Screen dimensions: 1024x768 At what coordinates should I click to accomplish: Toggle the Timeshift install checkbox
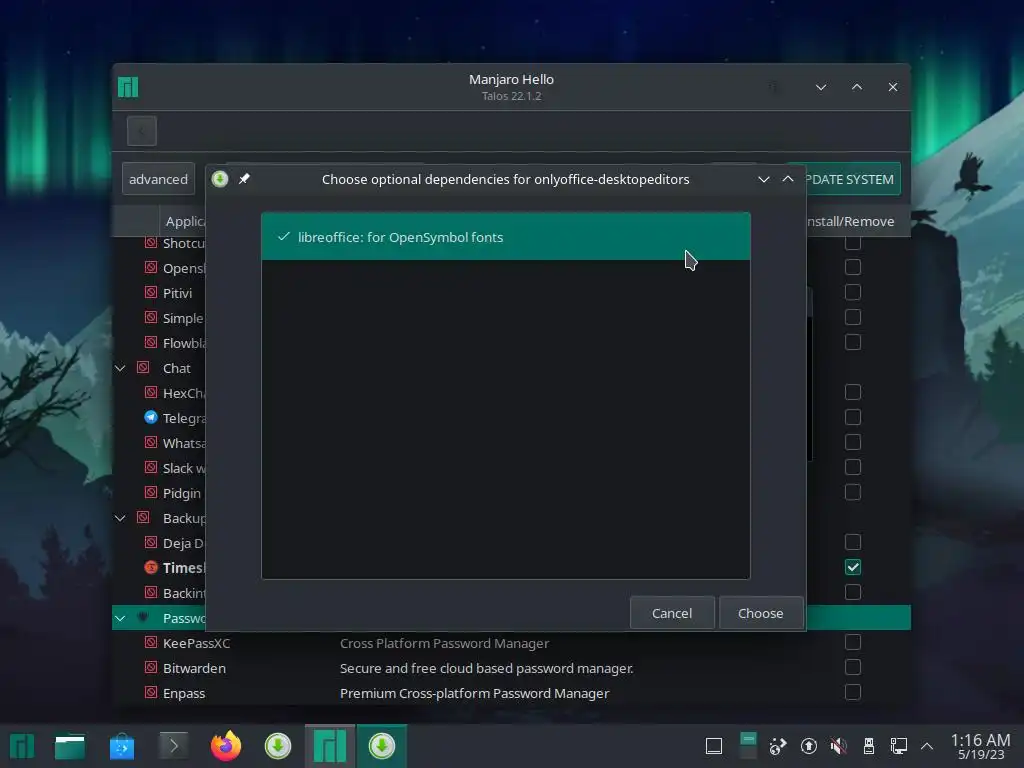853,567
